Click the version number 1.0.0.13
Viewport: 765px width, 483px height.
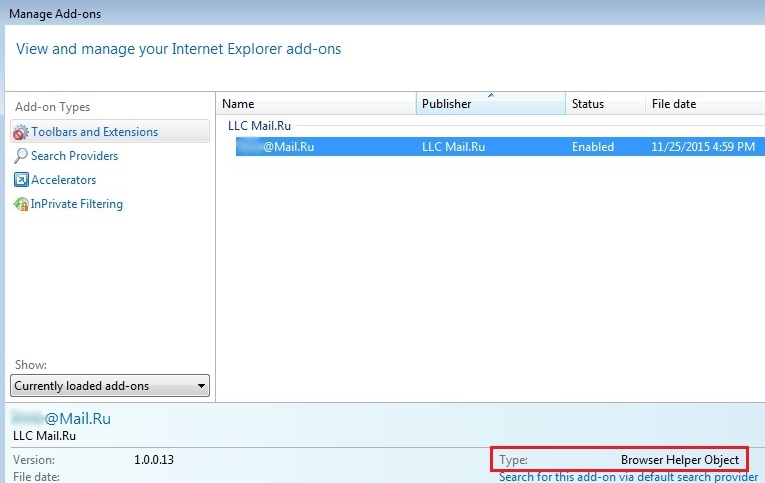tap(153, 460)
